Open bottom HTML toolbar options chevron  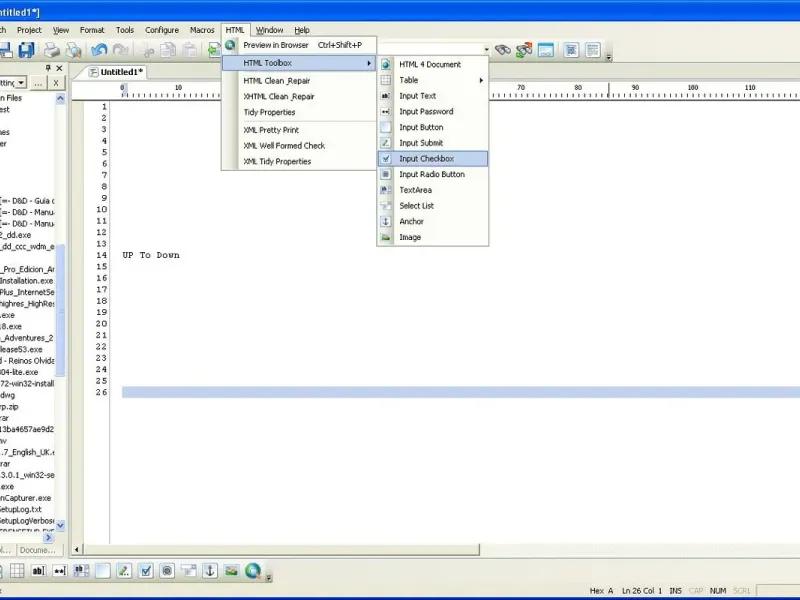268,578
